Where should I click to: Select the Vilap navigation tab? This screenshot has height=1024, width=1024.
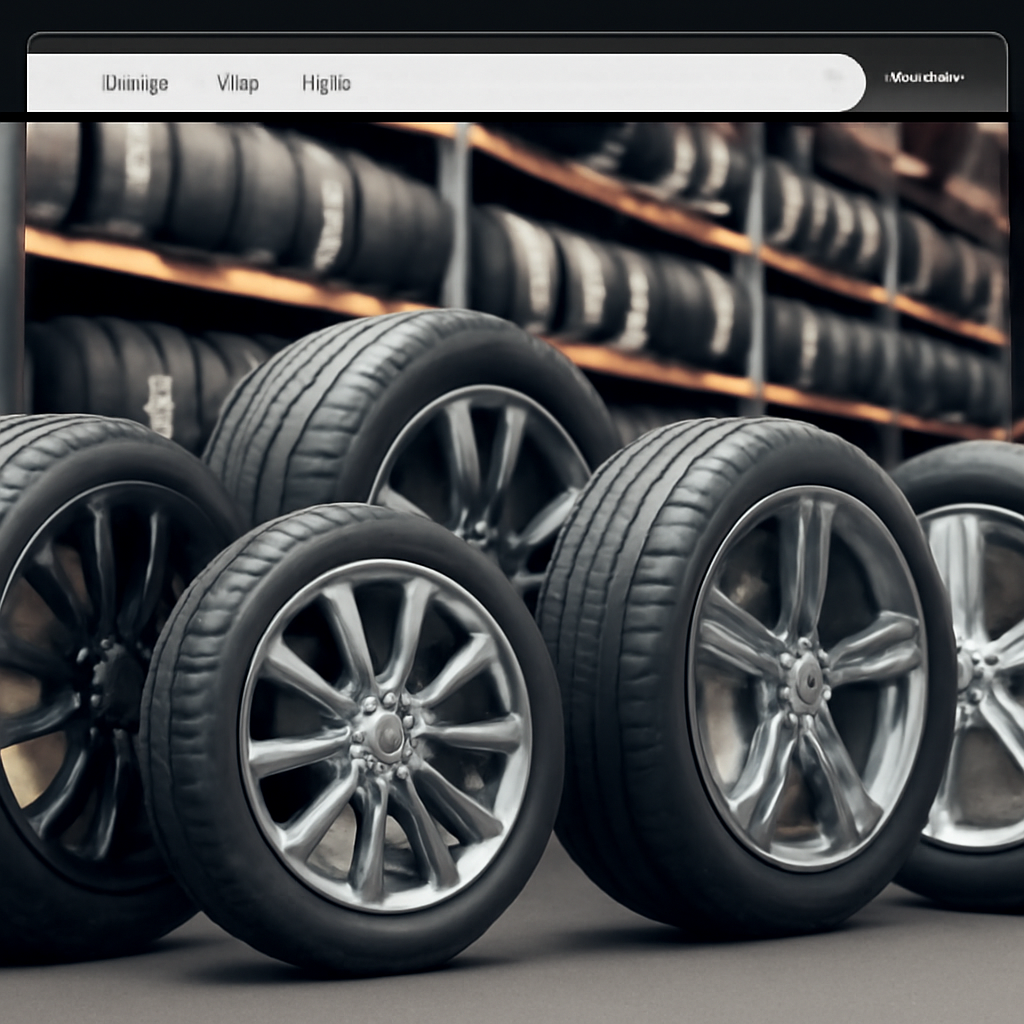[237, 83]
